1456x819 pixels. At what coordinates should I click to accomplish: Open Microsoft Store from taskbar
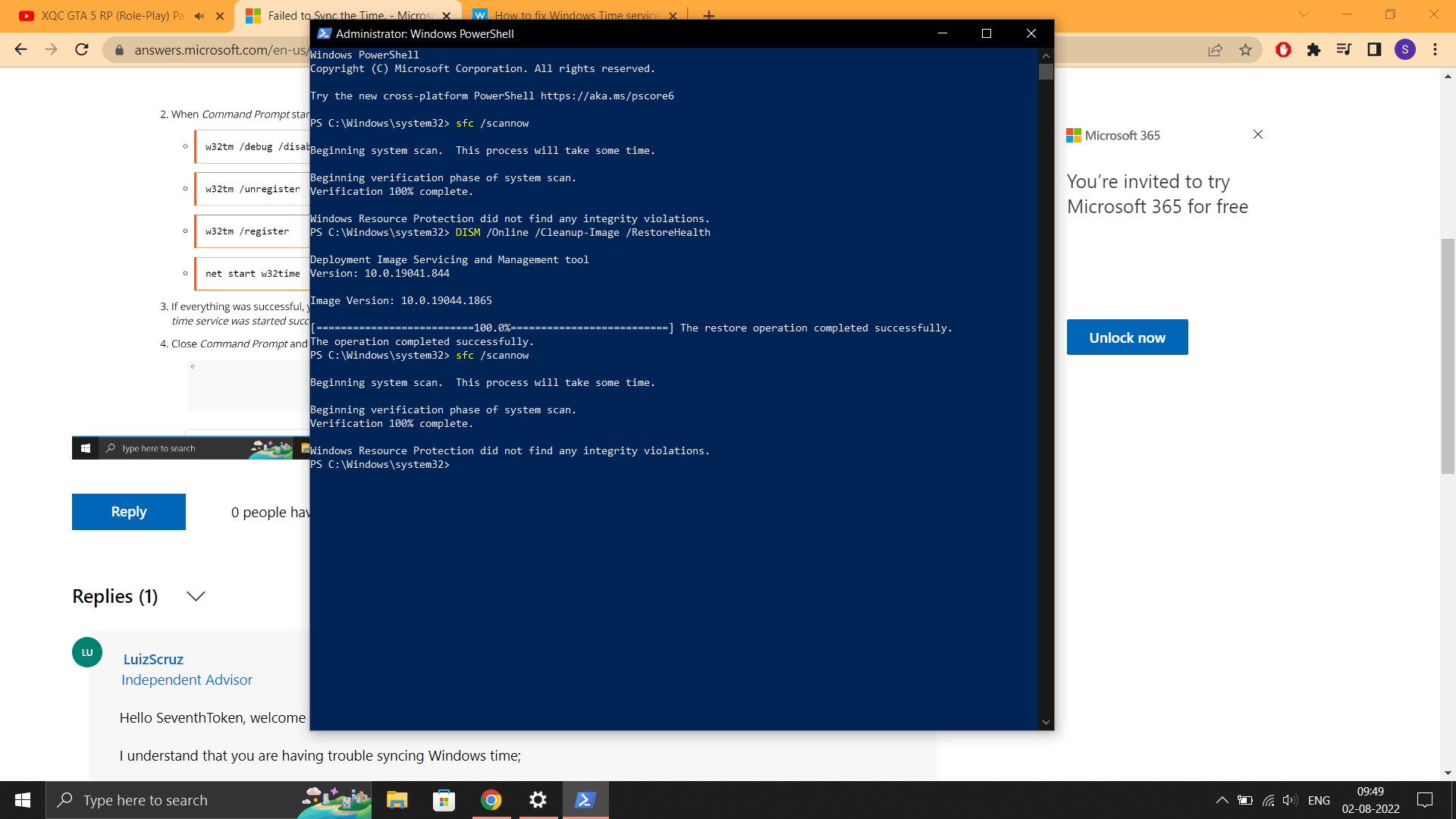(x=444, y=800)
